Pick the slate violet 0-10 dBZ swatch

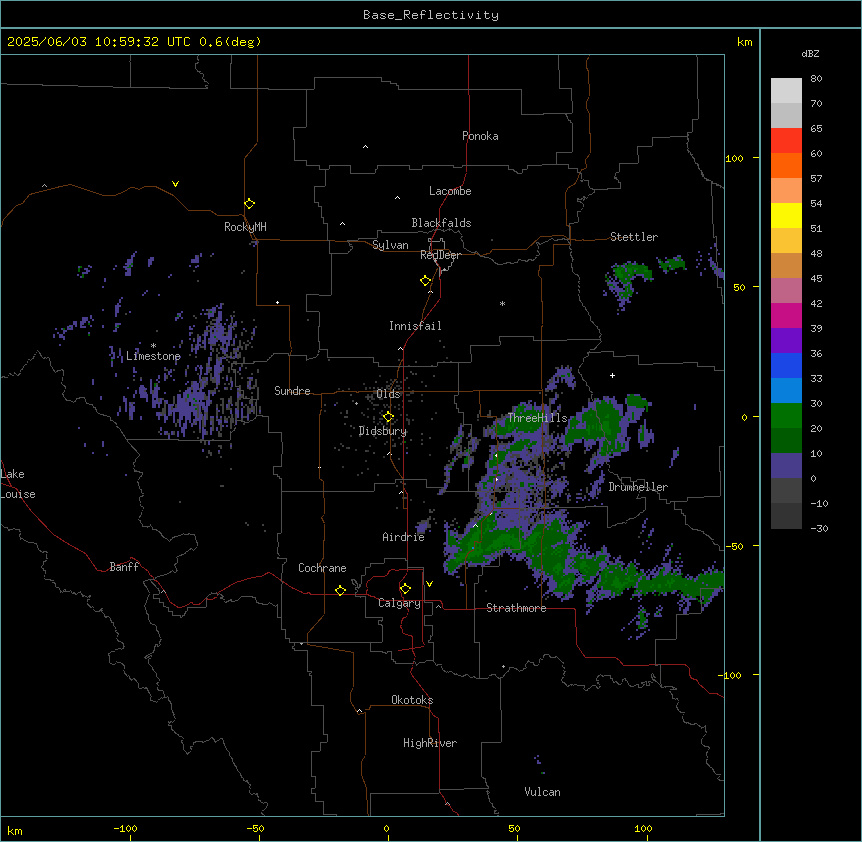click(786, 466)
